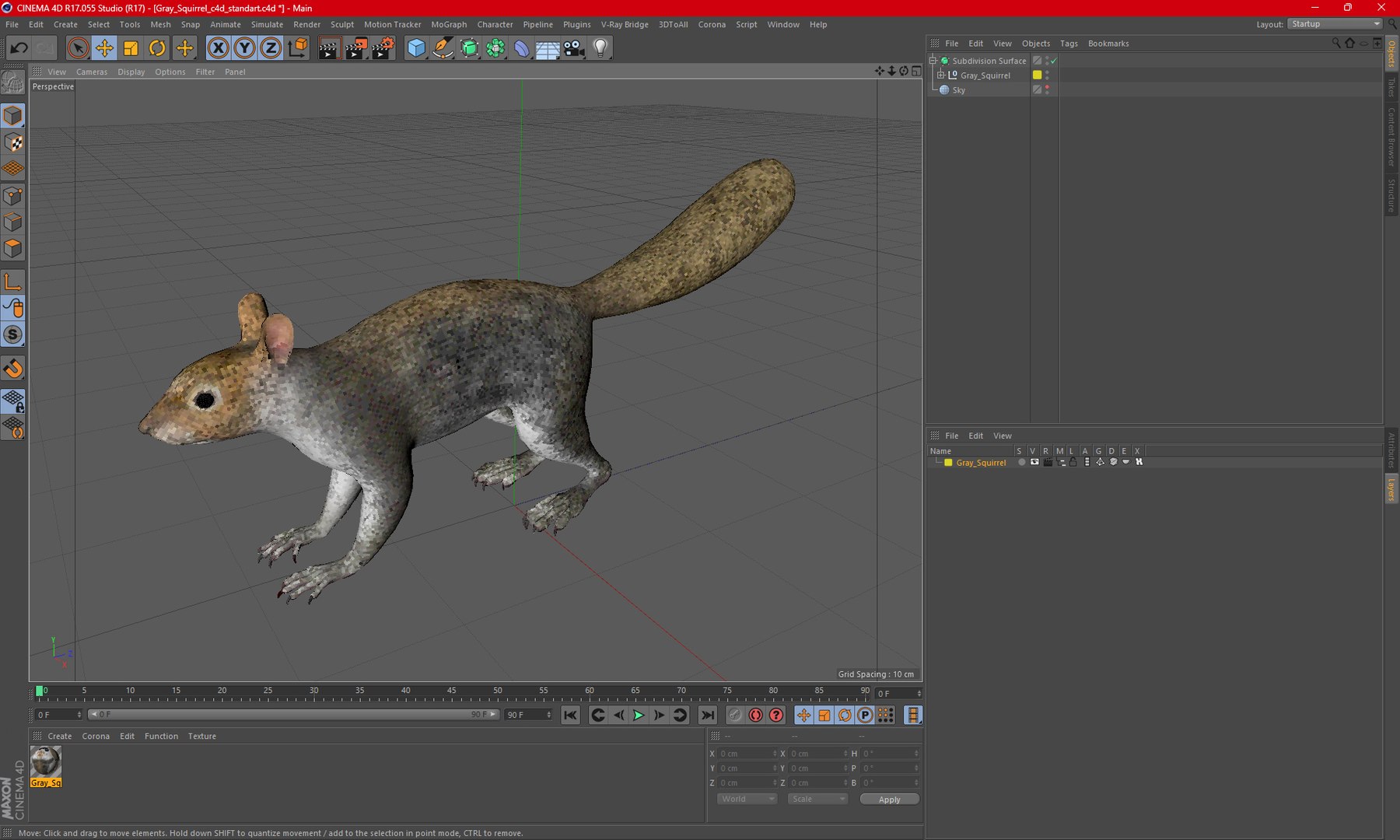The height and width of the screenshot is (840, 1400).
Task: Go to end of animation
Action: pos(707,715)
